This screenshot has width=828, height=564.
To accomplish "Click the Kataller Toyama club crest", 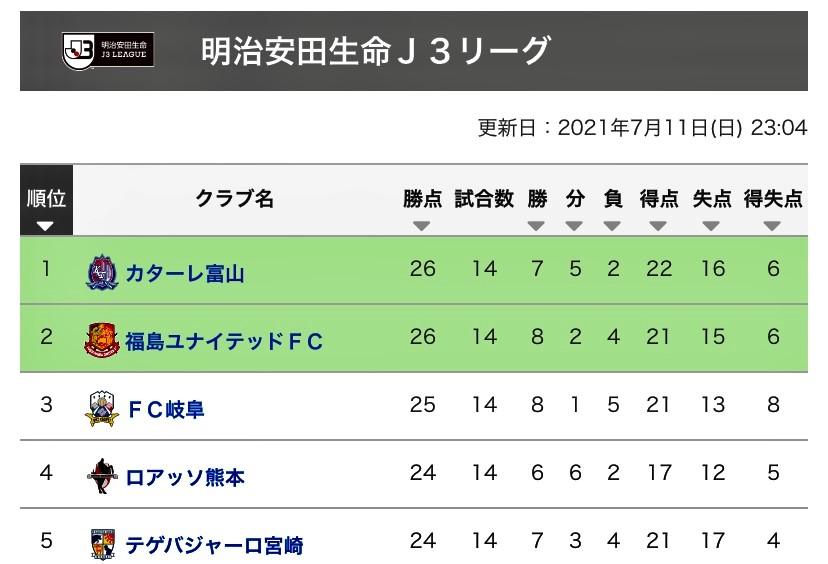I will tap(102, 272).
